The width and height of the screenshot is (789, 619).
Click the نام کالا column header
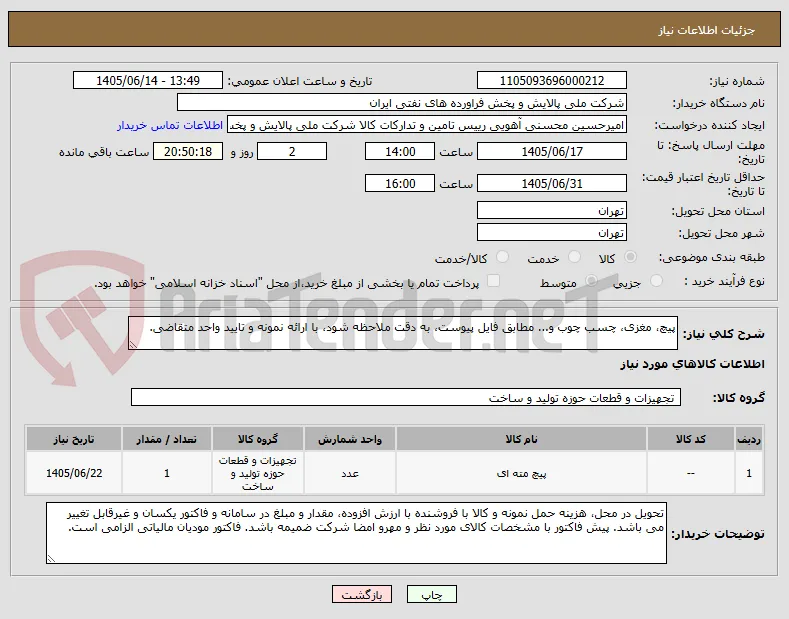[521, 439]
